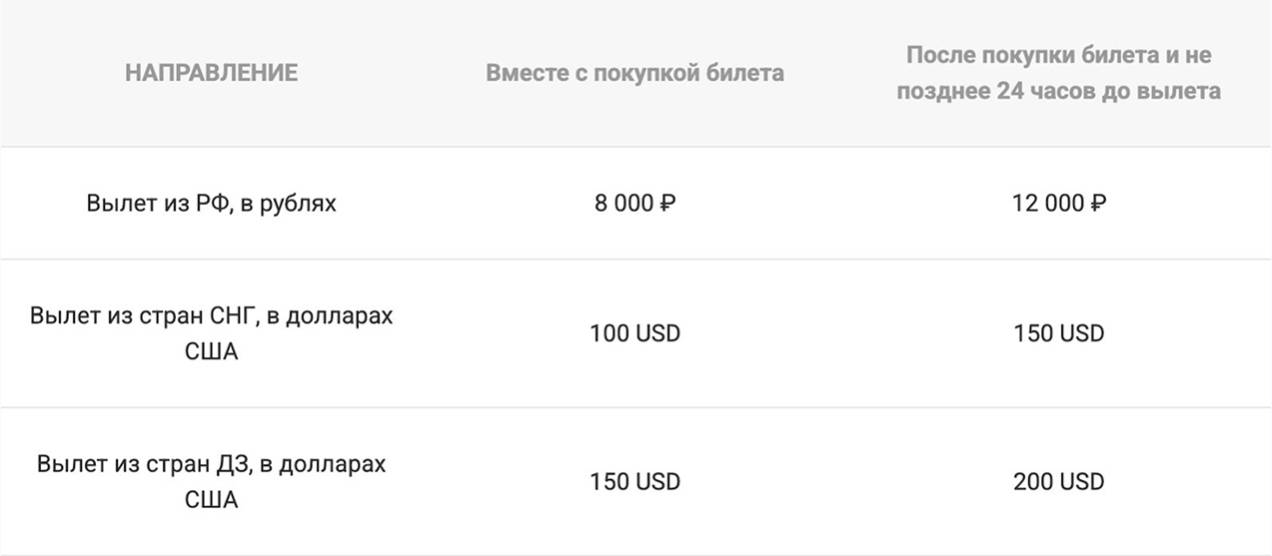Screen dimensions: 1272x556
Task: Select the "Вылет из стран СНГ" text
Action: tap(211, 317)
